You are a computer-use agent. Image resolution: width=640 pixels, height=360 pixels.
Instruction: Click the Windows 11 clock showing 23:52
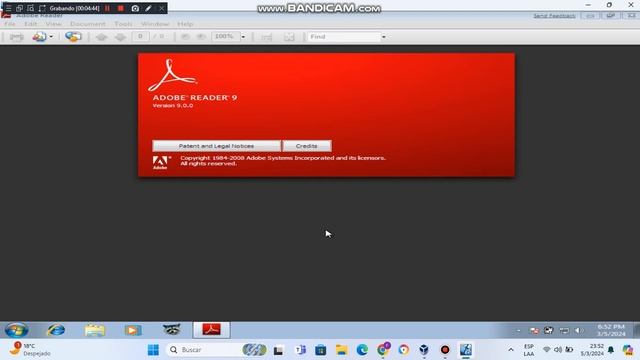pyautogui.click(x=592, y=350)
